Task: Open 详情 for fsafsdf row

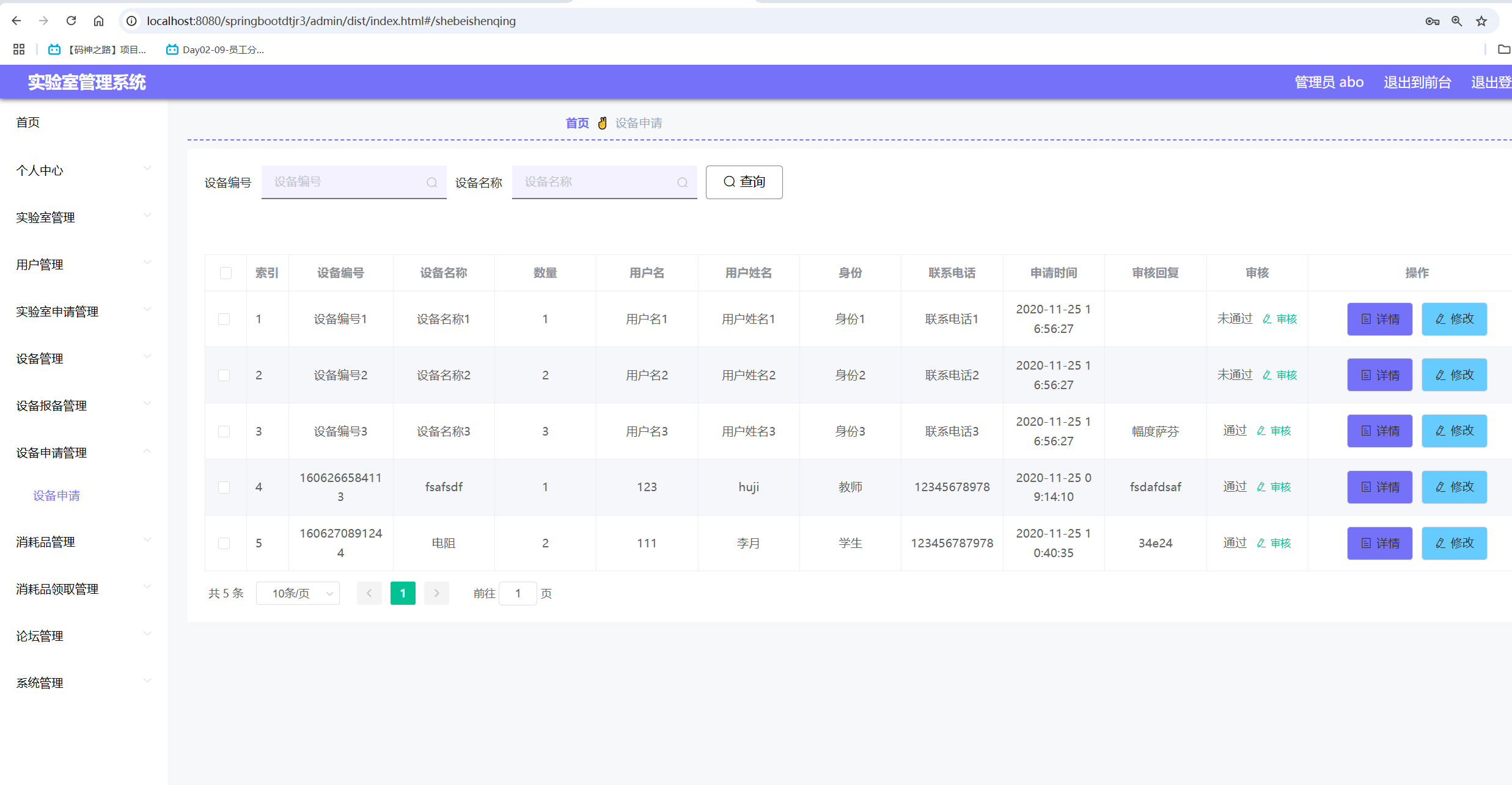Action: click(x=1379, y=487)
